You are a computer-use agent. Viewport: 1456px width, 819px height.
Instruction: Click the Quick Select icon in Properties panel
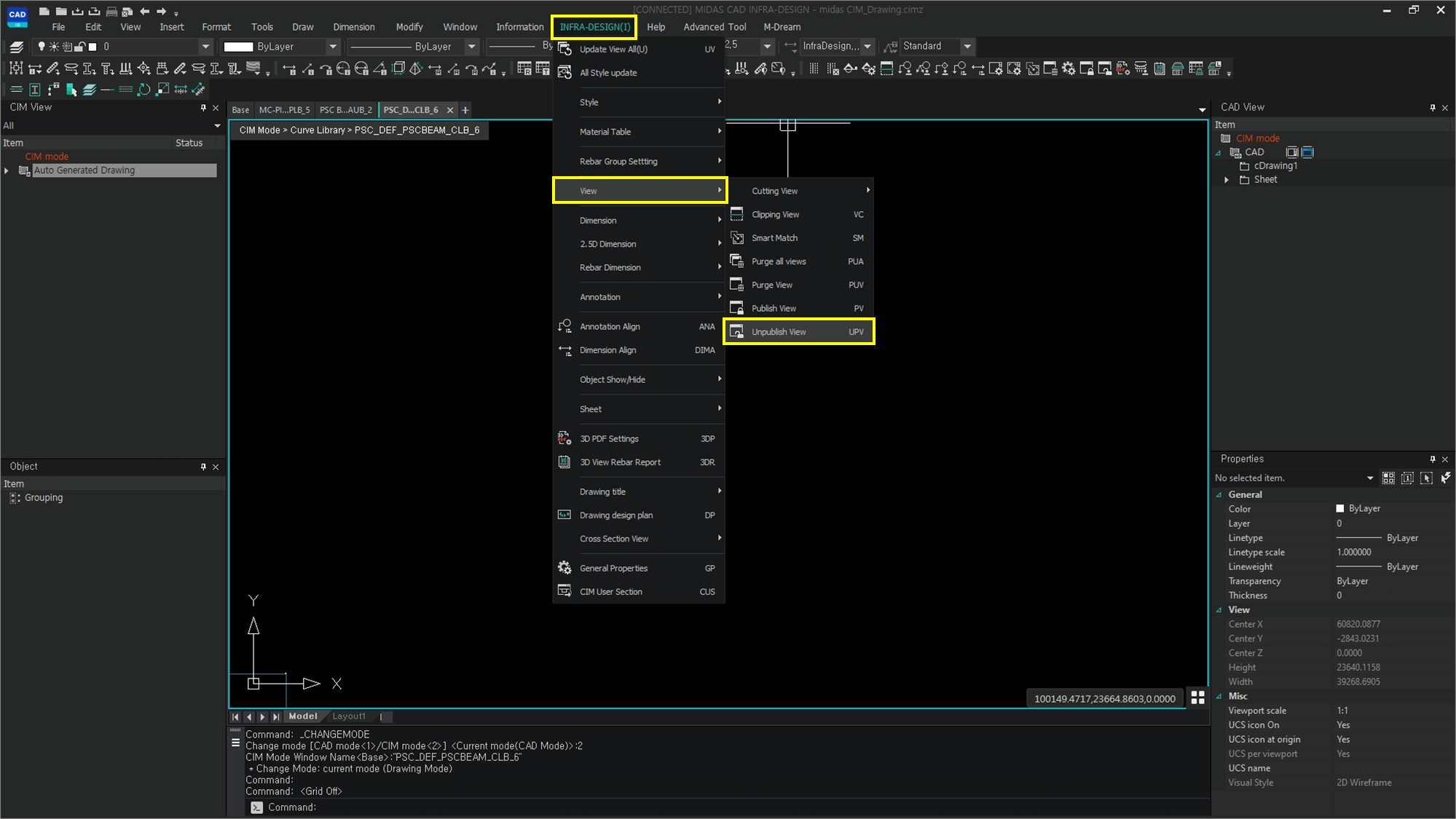coord(1445,478)
